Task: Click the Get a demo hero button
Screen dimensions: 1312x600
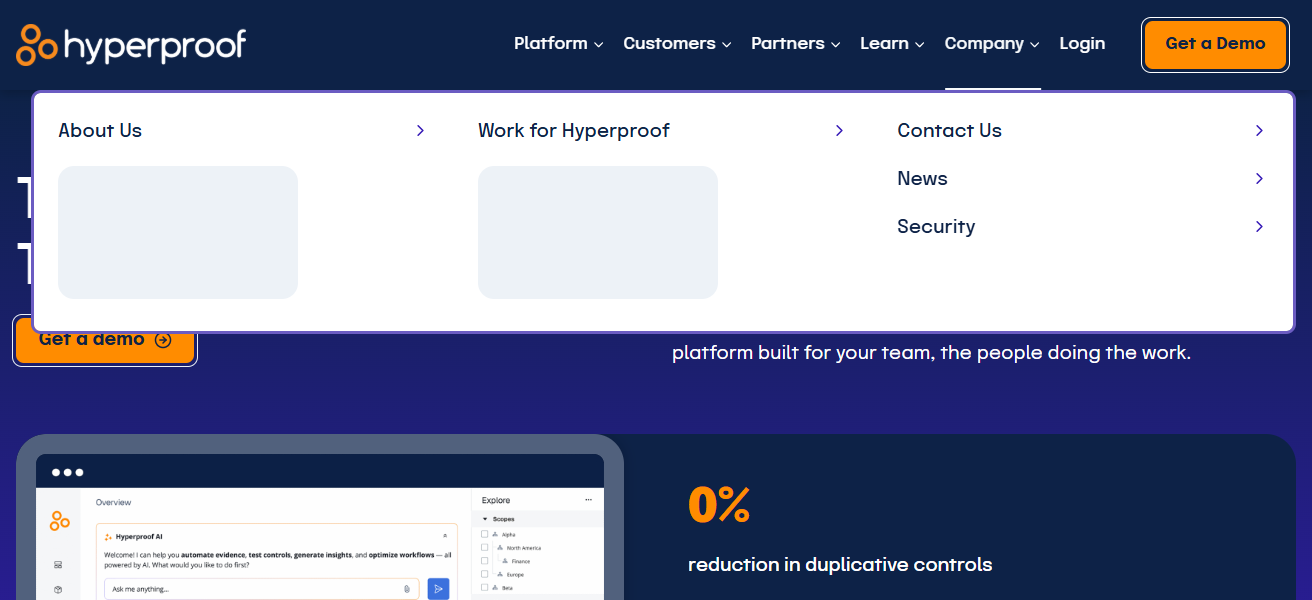Action: pos(105,340)
